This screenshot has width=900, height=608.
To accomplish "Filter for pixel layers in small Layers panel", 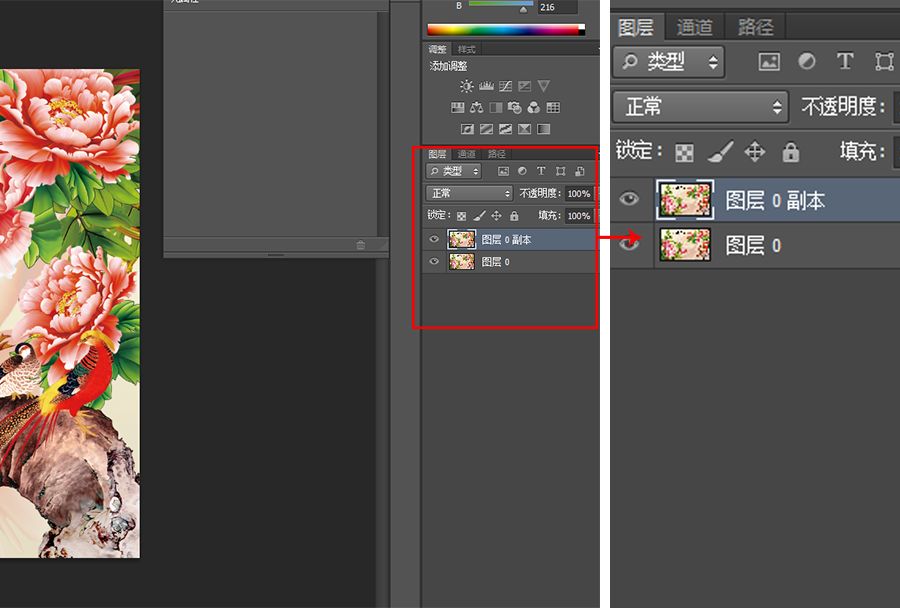I will [x=503, y=171].
